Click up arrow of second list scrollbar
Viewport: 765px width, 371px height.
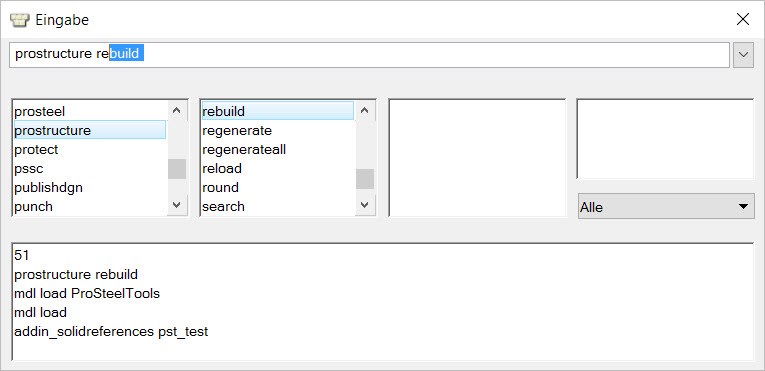pos(364,111)
